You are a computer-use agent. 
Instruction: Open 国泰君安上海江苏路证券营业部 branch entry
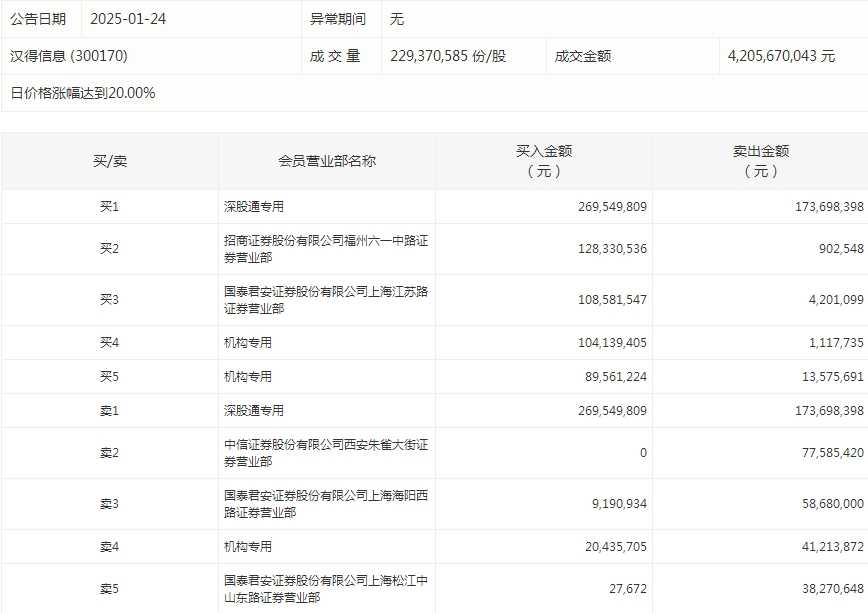pyautogui.click(x=326, y=300)
